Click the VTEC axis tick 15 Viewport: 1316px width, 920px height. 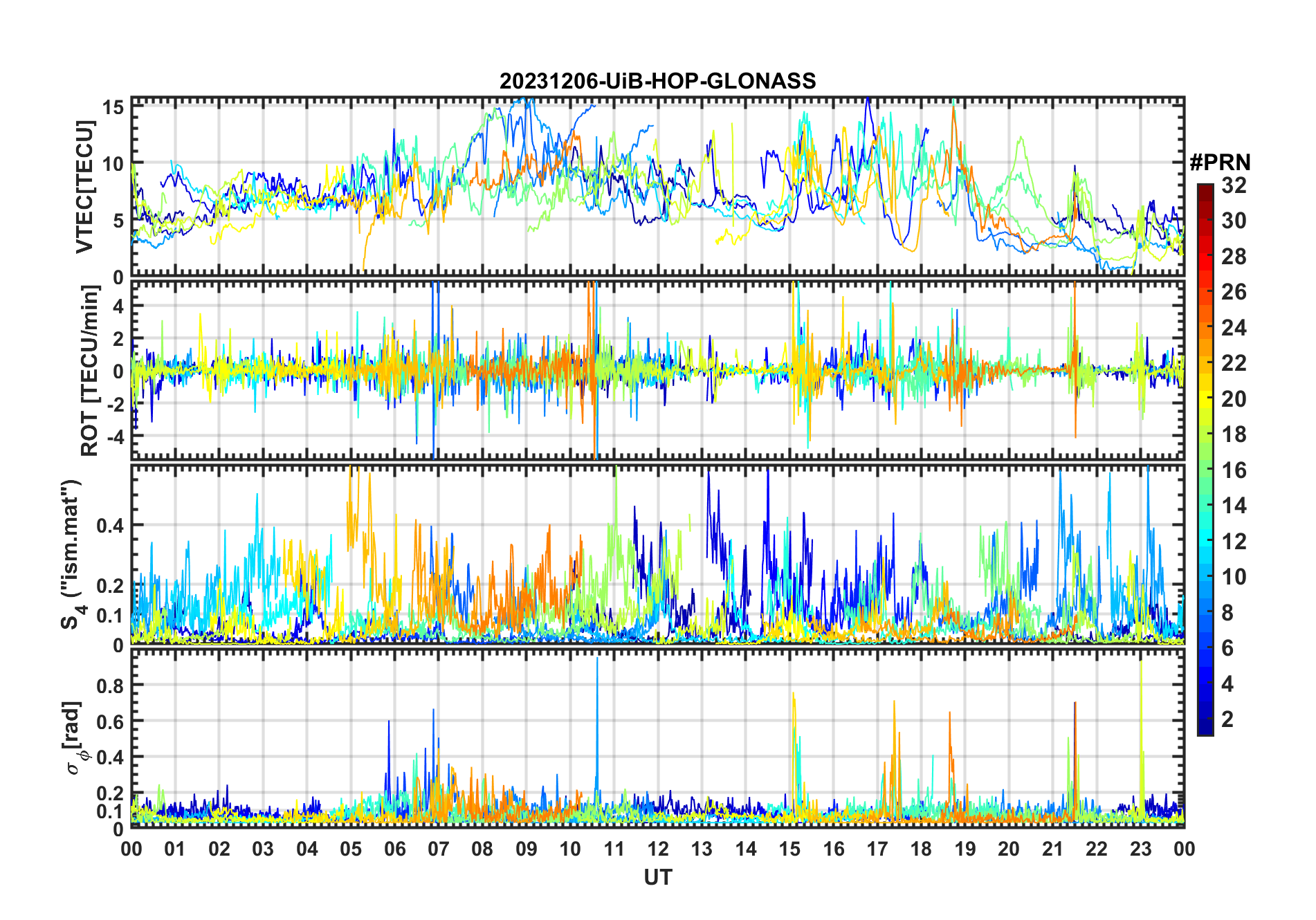point(113,107)
